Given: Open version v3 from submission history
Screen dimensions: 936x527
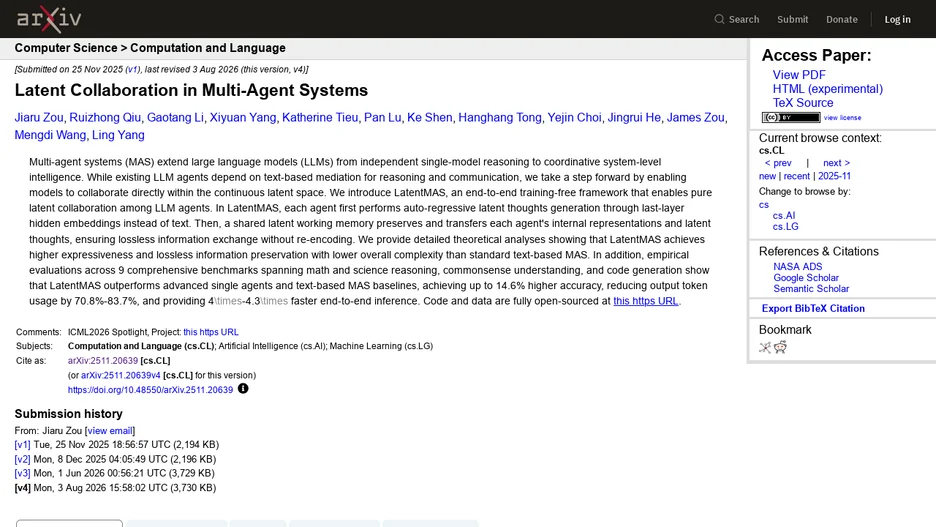Looking at the screenshot, I should 23,473.
